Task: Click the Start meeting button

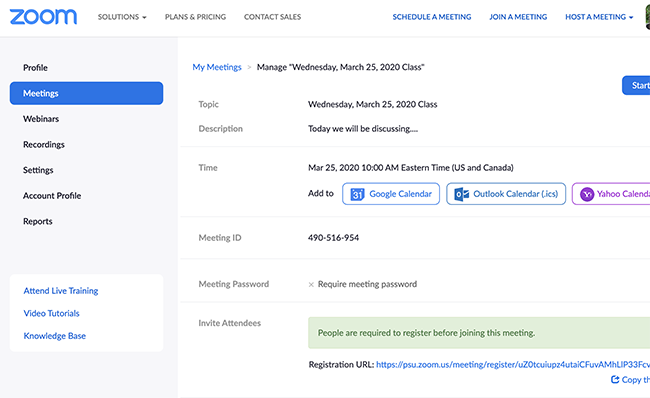Action: [636, 85]
